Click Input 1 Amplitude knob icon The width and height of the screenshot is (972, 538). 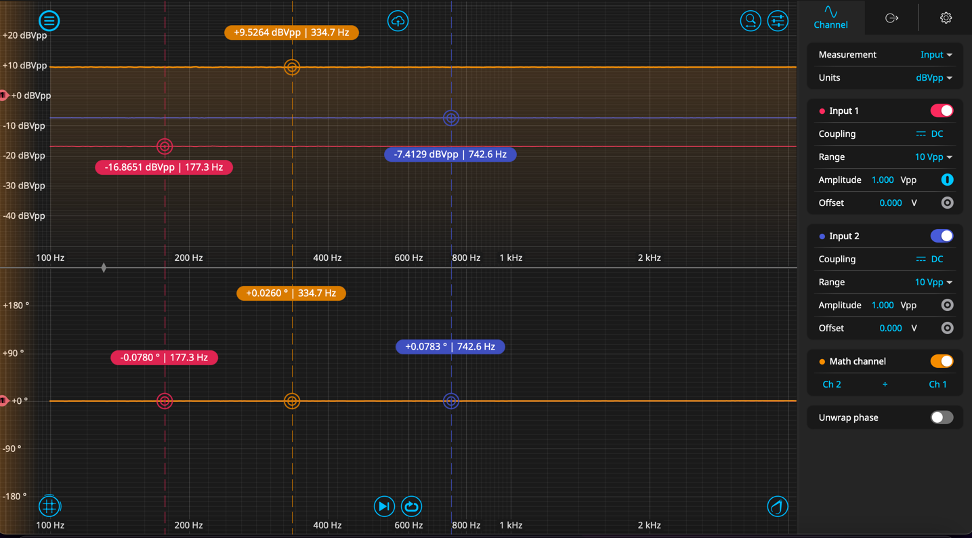(x=947, y=180)
